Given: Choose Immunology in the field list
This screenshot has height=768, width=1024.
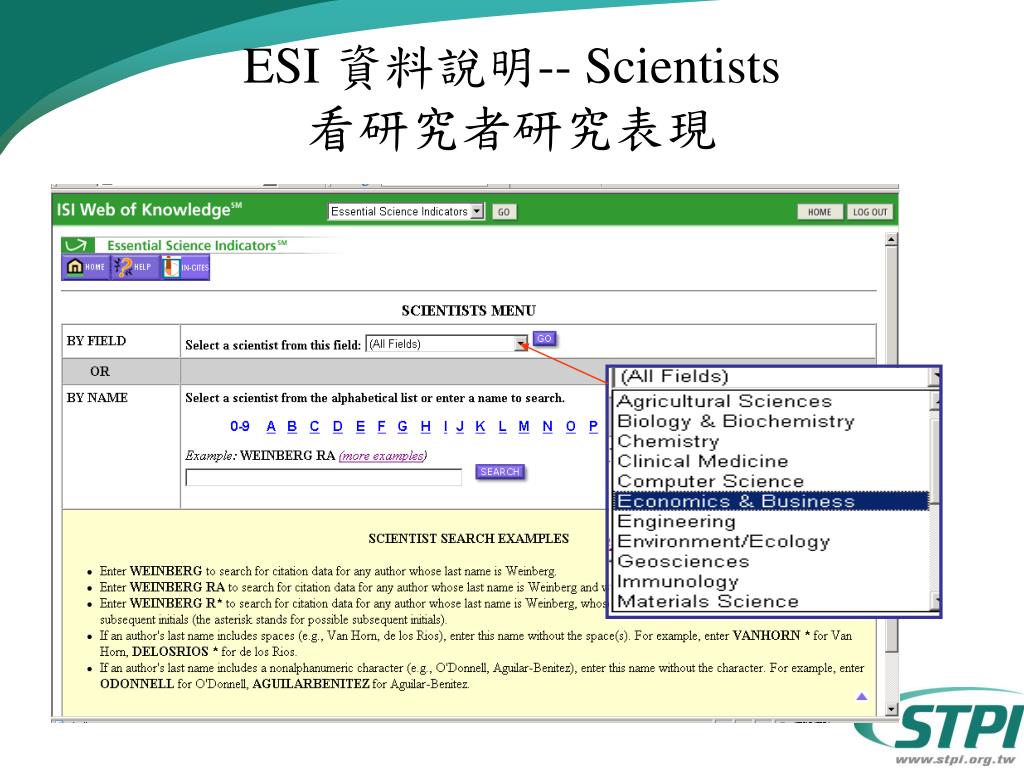Looking at the screenshot, I should (x=678, y=581).
